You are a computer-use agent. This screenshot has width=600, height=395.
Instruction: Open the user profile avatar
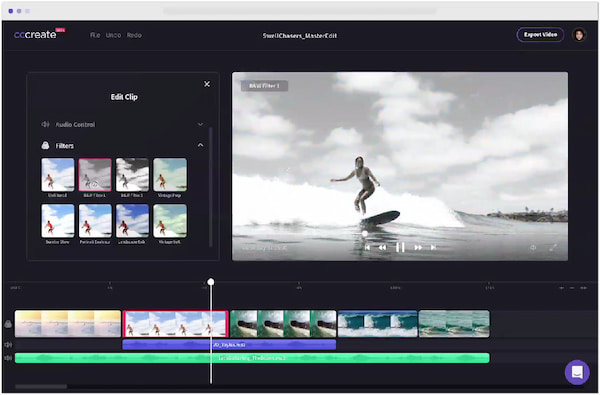coord(579,35)
